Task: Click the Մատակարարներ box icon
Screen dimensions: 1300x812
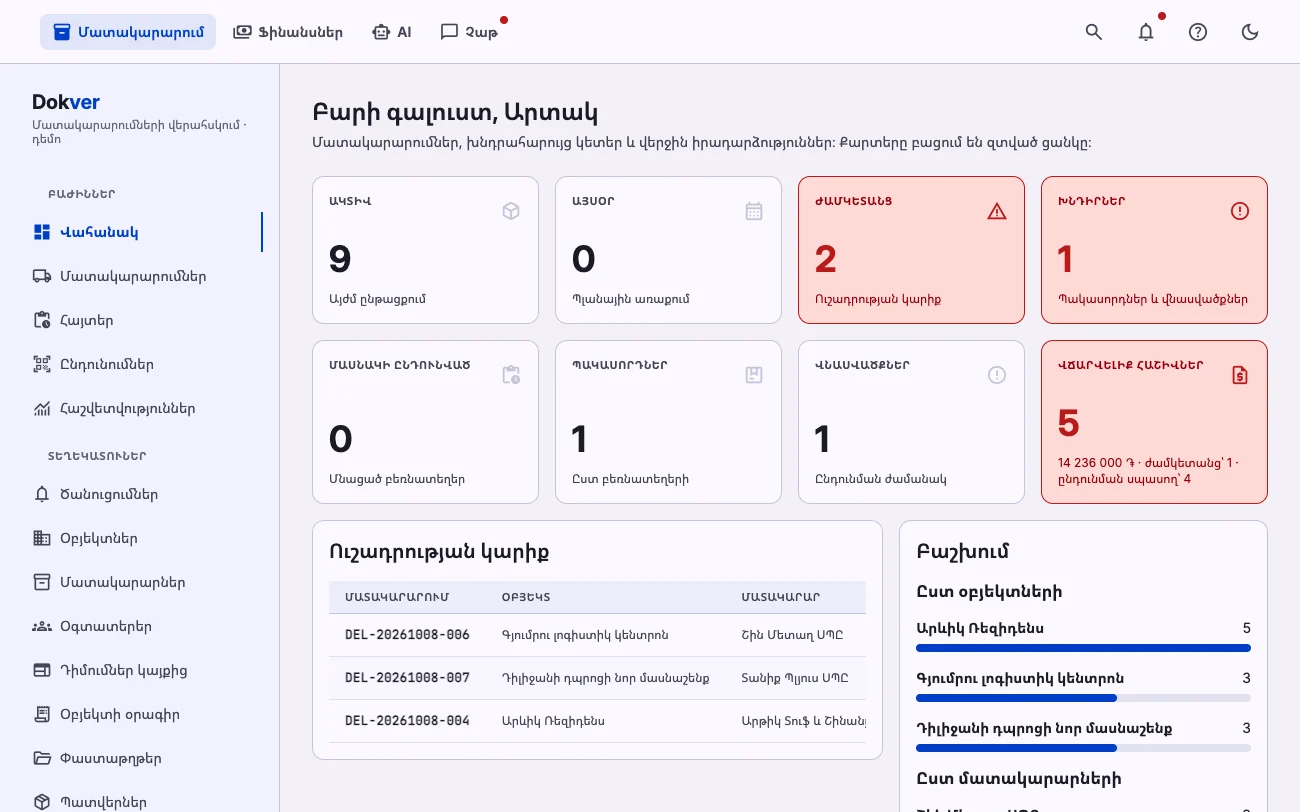Action: (42, 582)
